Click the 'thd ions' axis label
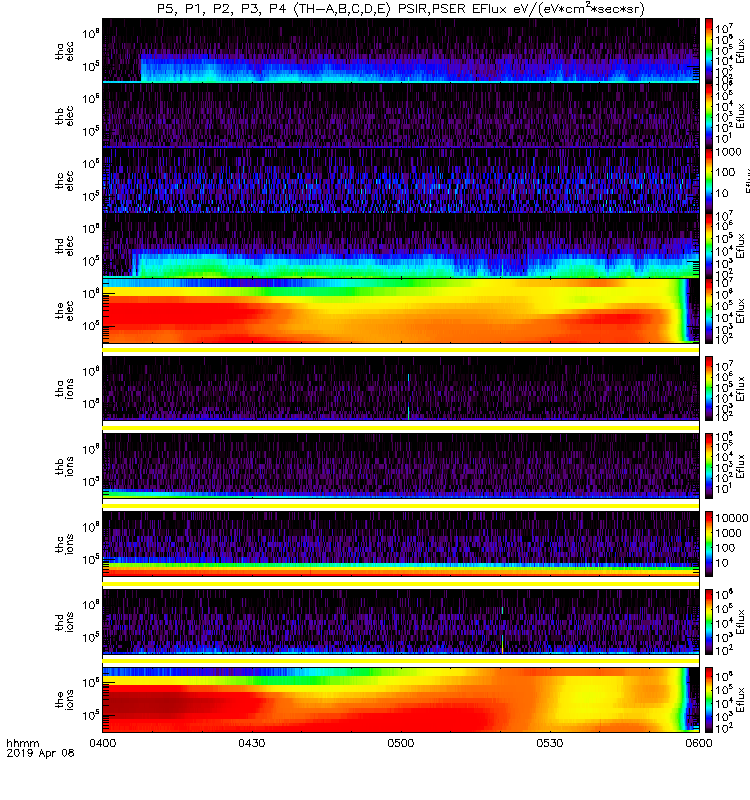The width and height of the screenshot is (750, 800). point(64,622)
